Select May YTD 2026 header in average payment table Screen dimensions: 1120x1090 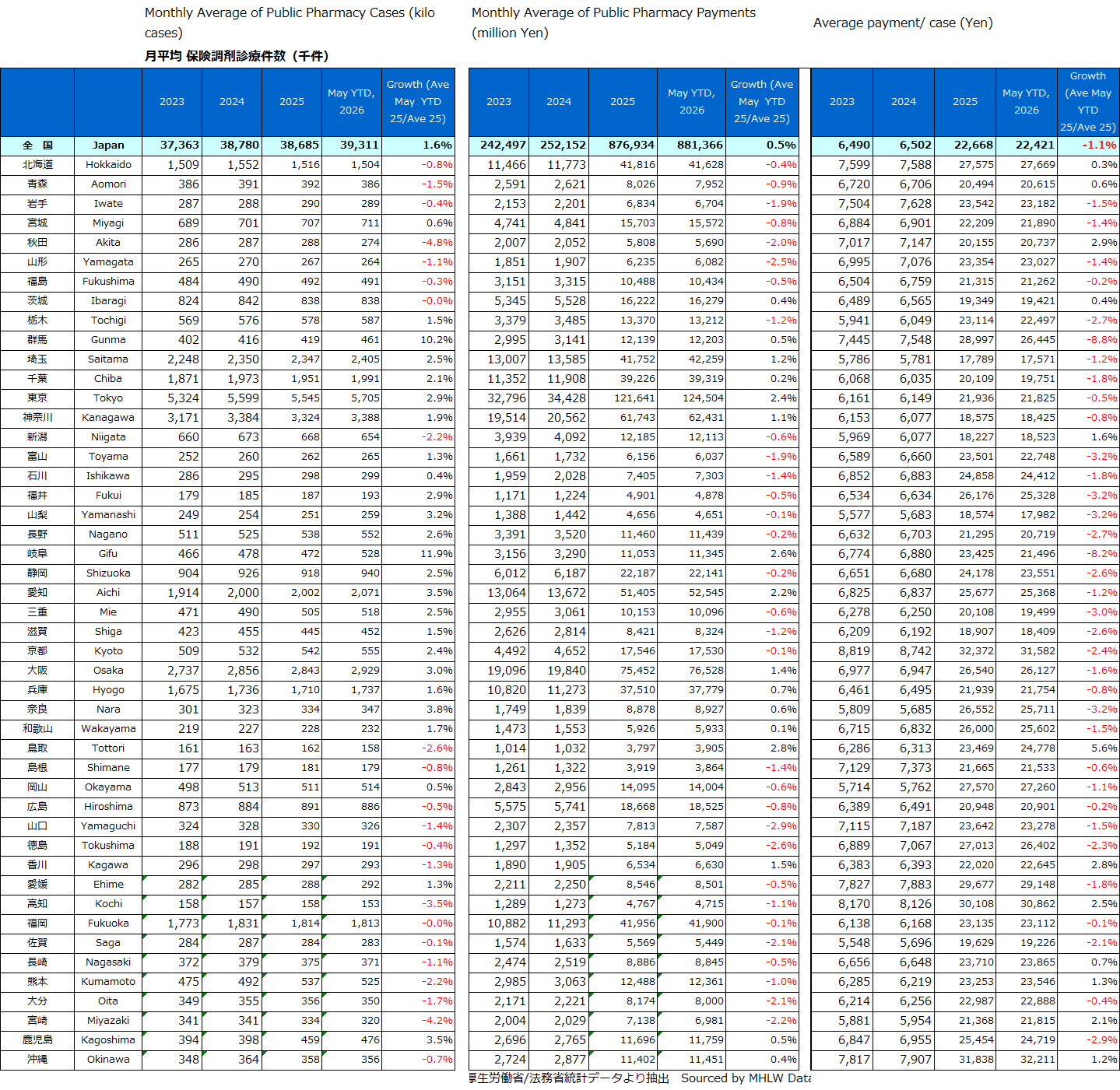tap(1026, 102)
